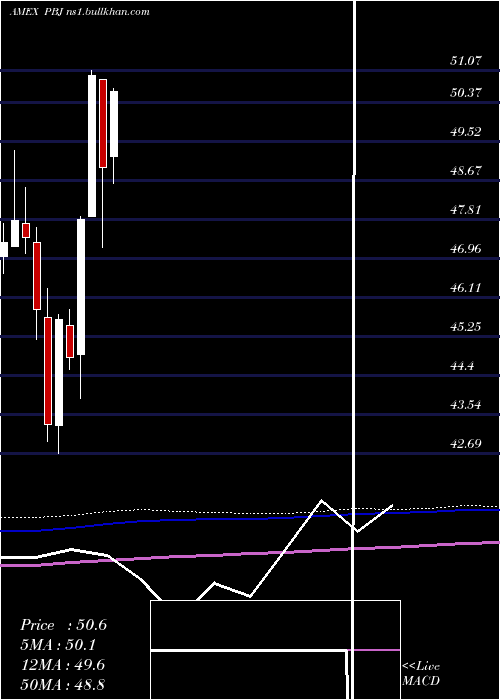Click the 46.11 price level label
Screen dimensions: 500x700
[466, 288]
